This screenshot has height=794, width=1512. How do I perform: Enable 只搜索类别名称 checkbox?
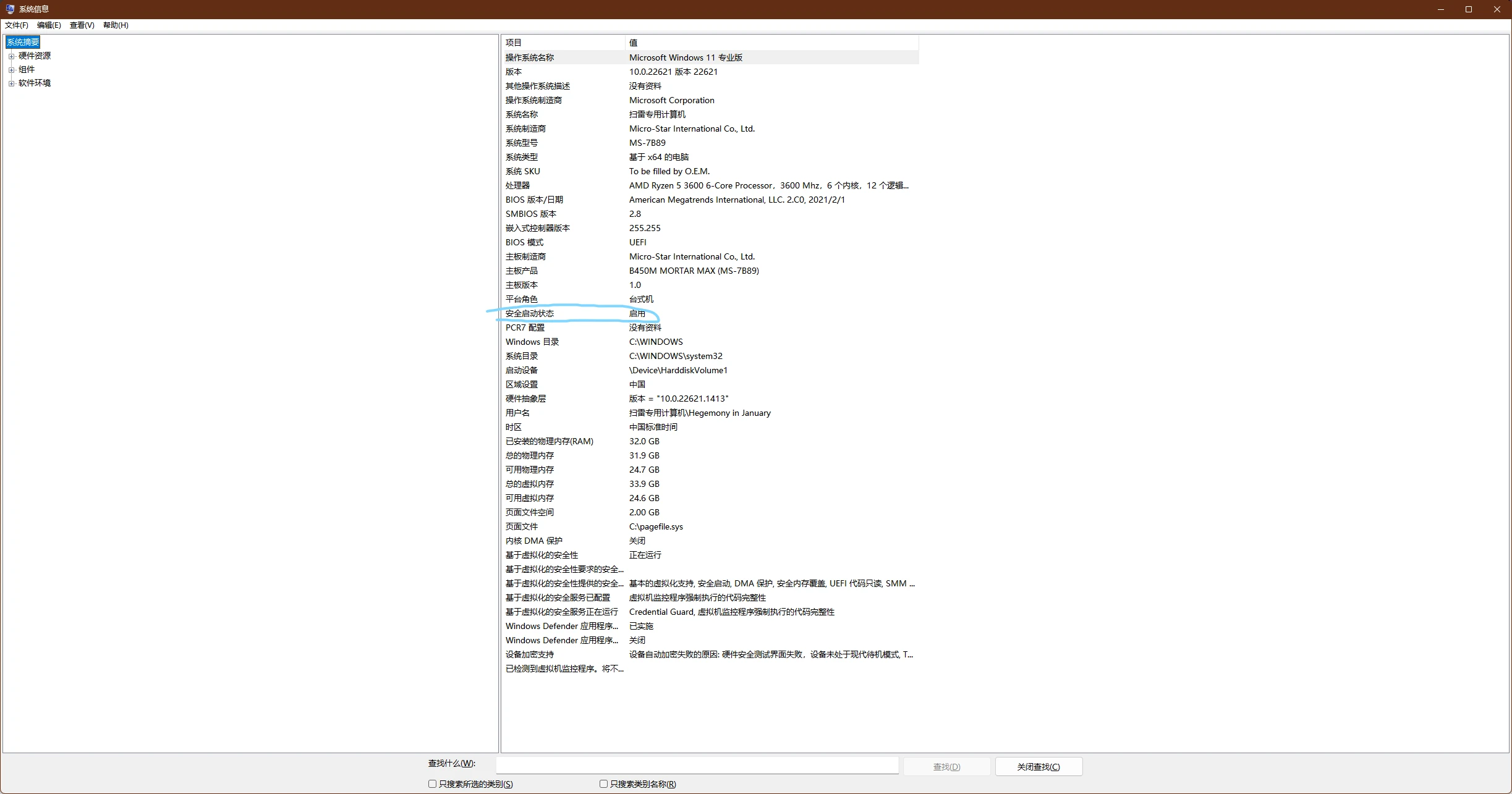coord(603,783)
